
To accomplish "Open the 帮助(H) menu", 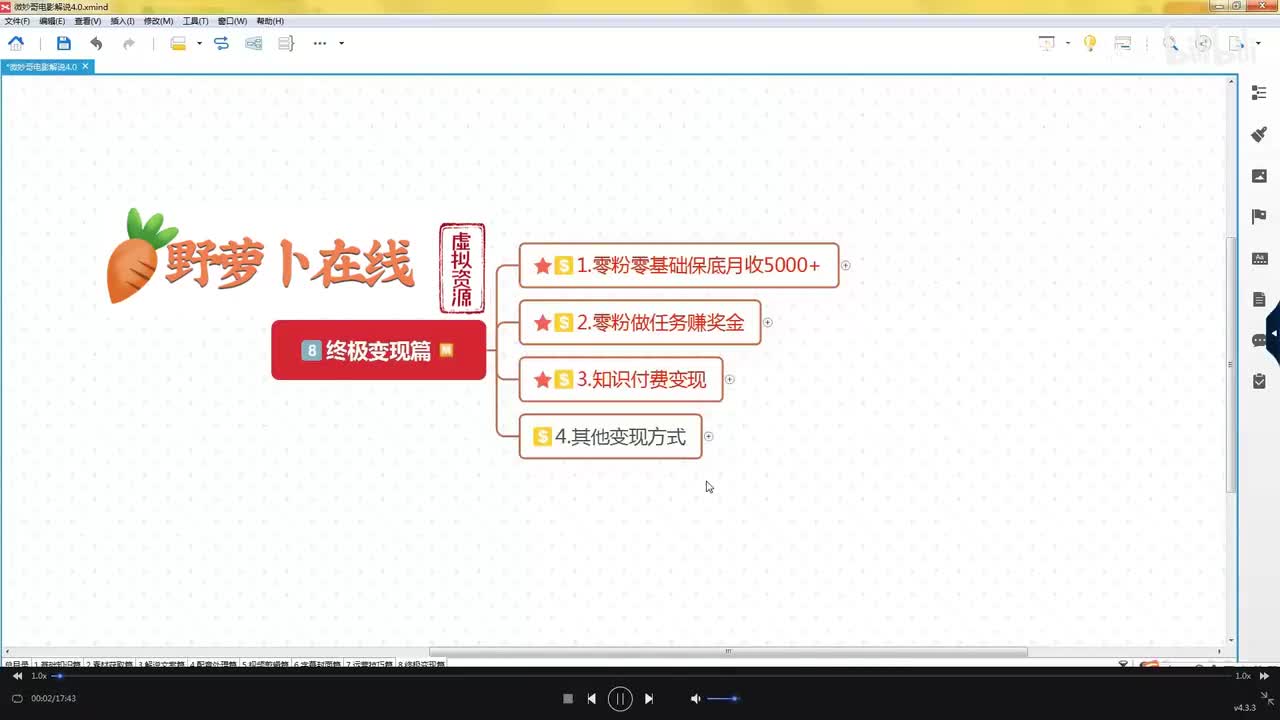I will click(270, 21).
